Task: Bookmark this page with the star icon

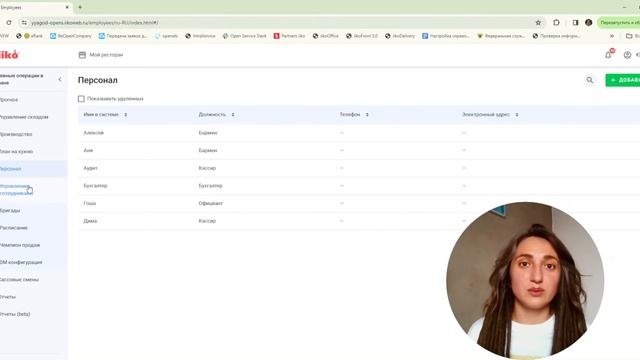Action: [538, 22]
